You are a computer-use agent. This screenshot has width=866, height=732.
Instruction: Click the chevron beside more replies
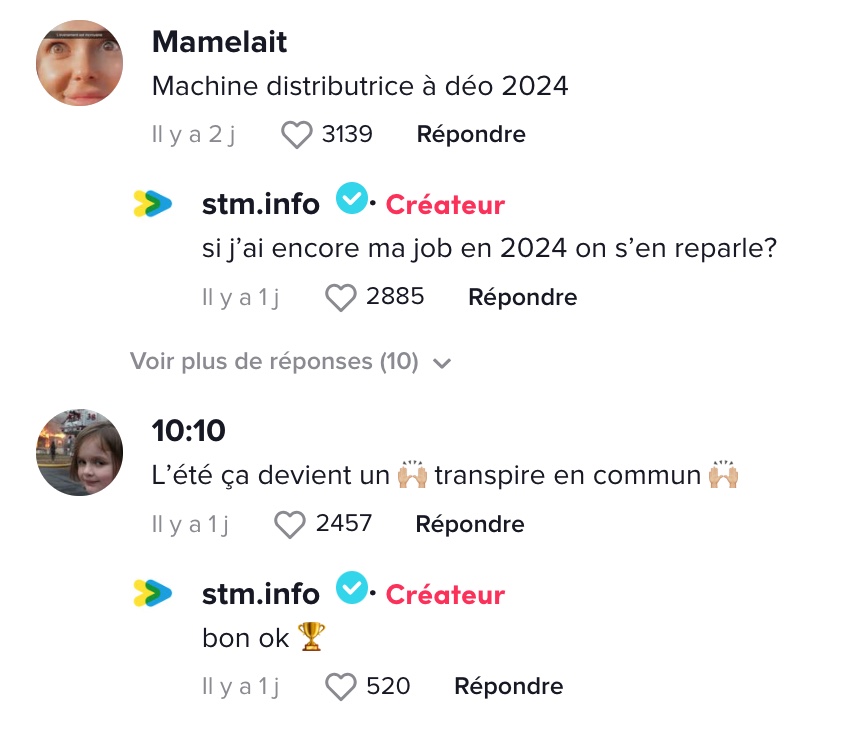[x=442, y=364]
